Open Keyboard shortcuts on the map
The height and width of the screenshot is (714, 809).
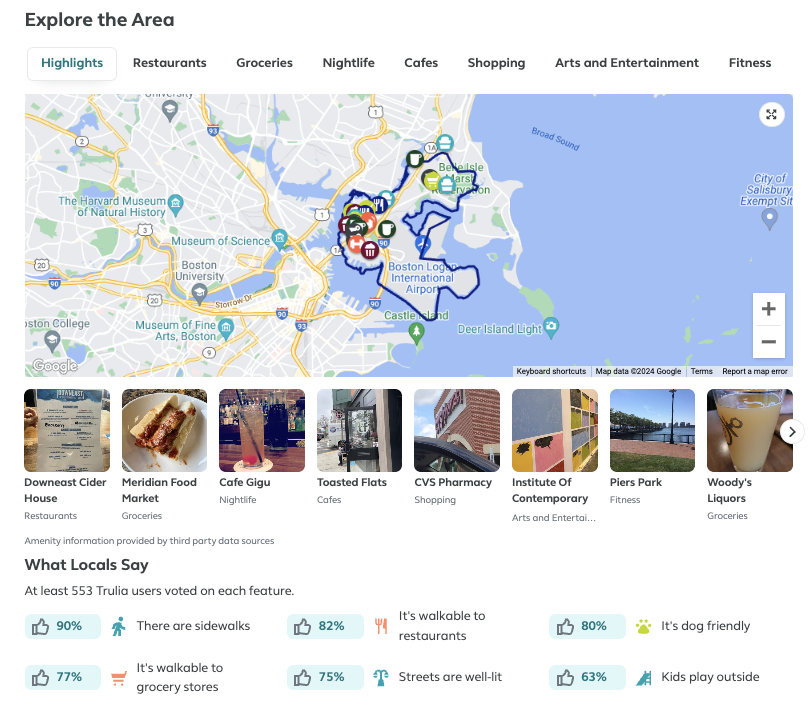click(x=551, y=371)
